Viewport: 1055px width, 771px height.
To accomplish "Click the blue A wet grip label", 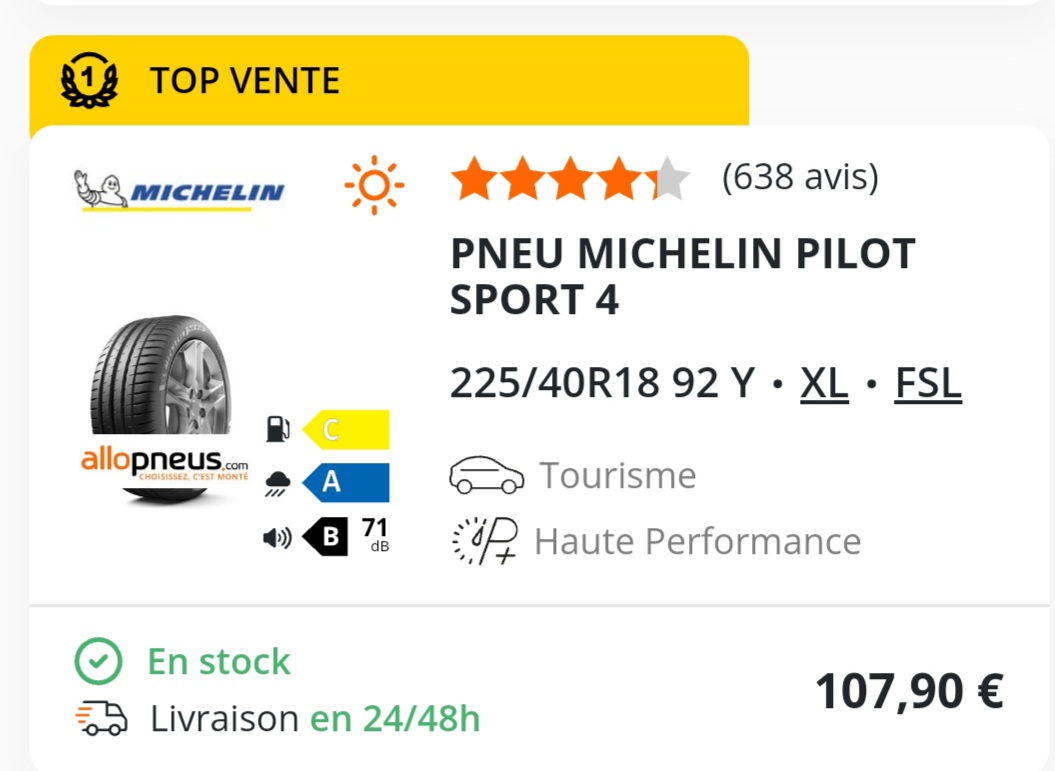I will (x=346, y=482).
